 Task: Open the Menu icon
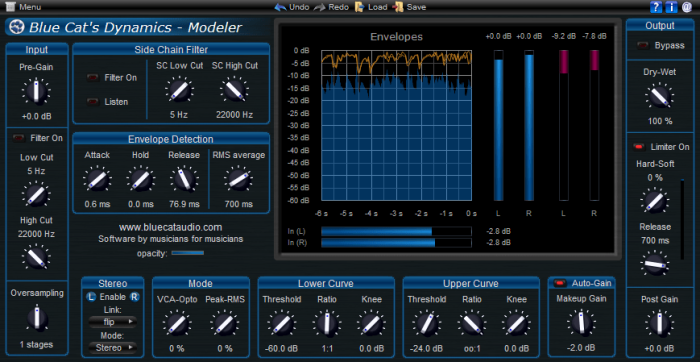(10, 7)
